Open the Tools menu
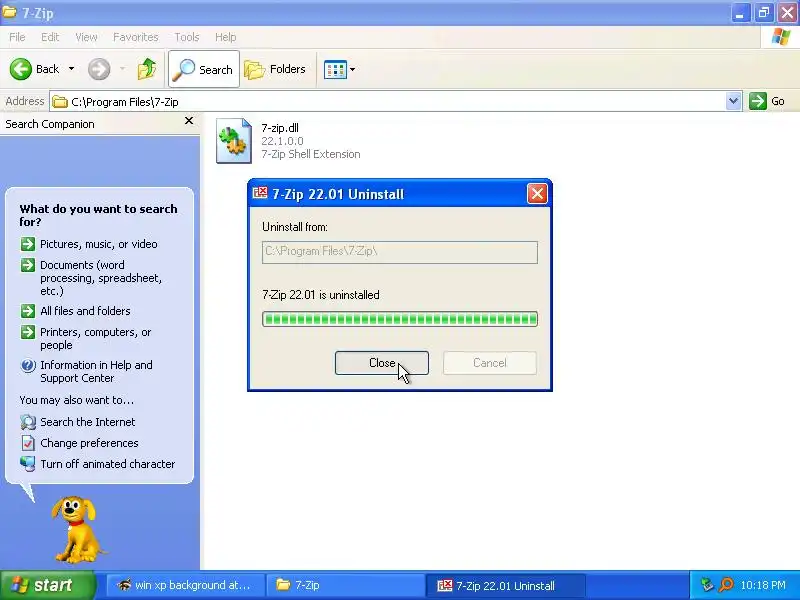This screenshot has height=600, width=800. click(x=187, y=37)
